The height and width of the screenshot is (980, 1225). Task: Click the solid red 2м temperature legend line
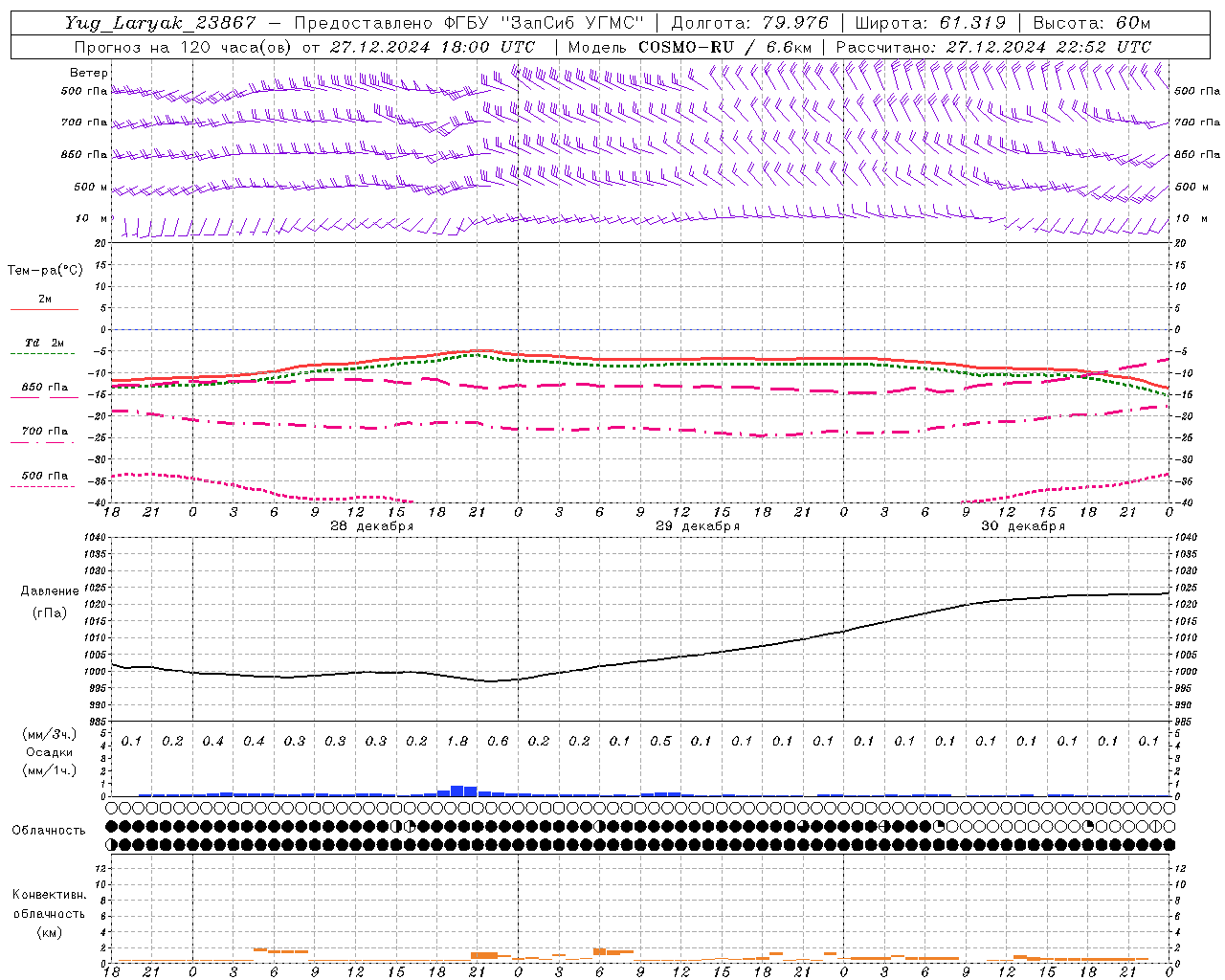tap(44, 309)
